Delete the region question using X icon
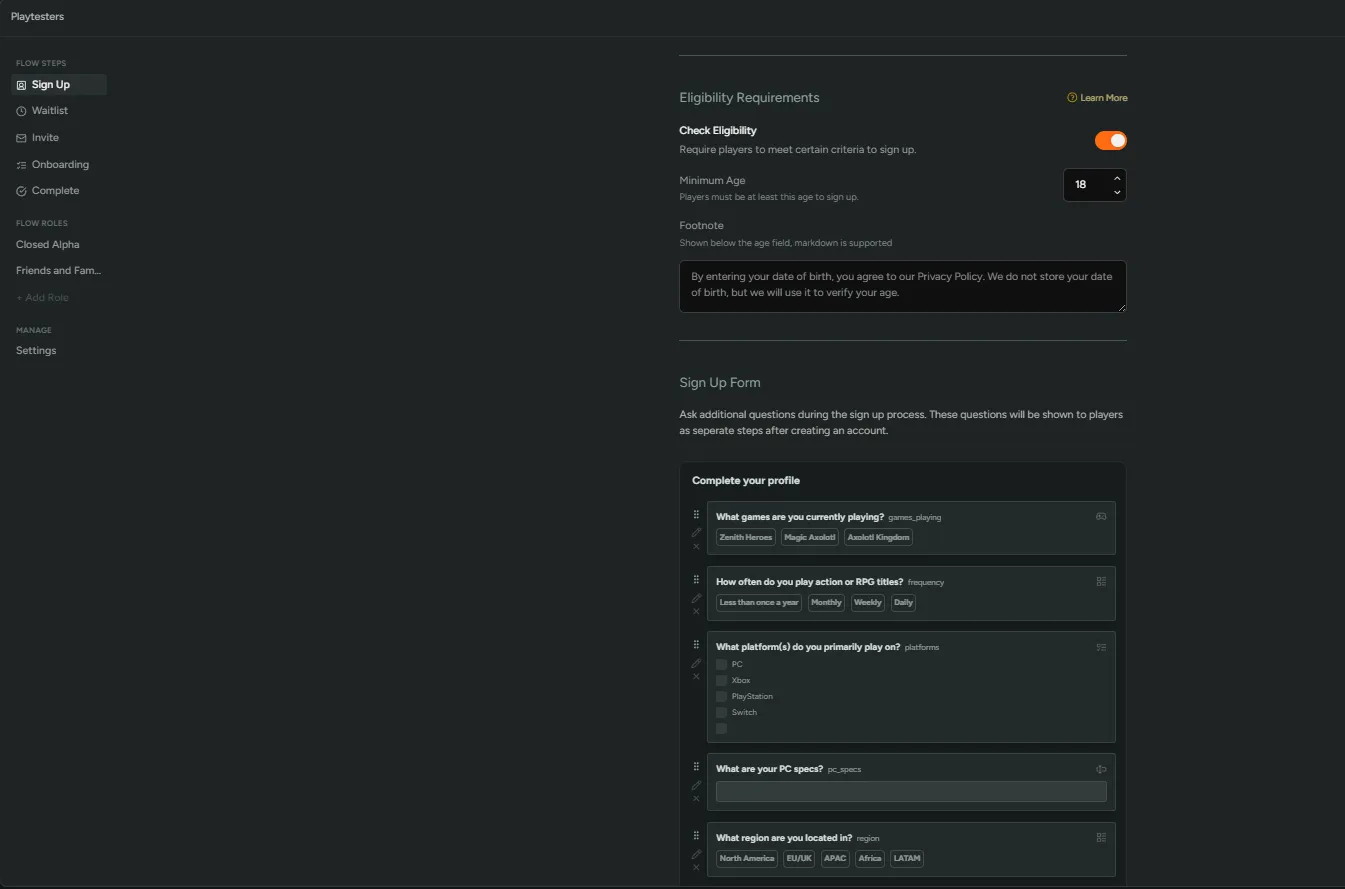1345x889 pixels. 697,867
